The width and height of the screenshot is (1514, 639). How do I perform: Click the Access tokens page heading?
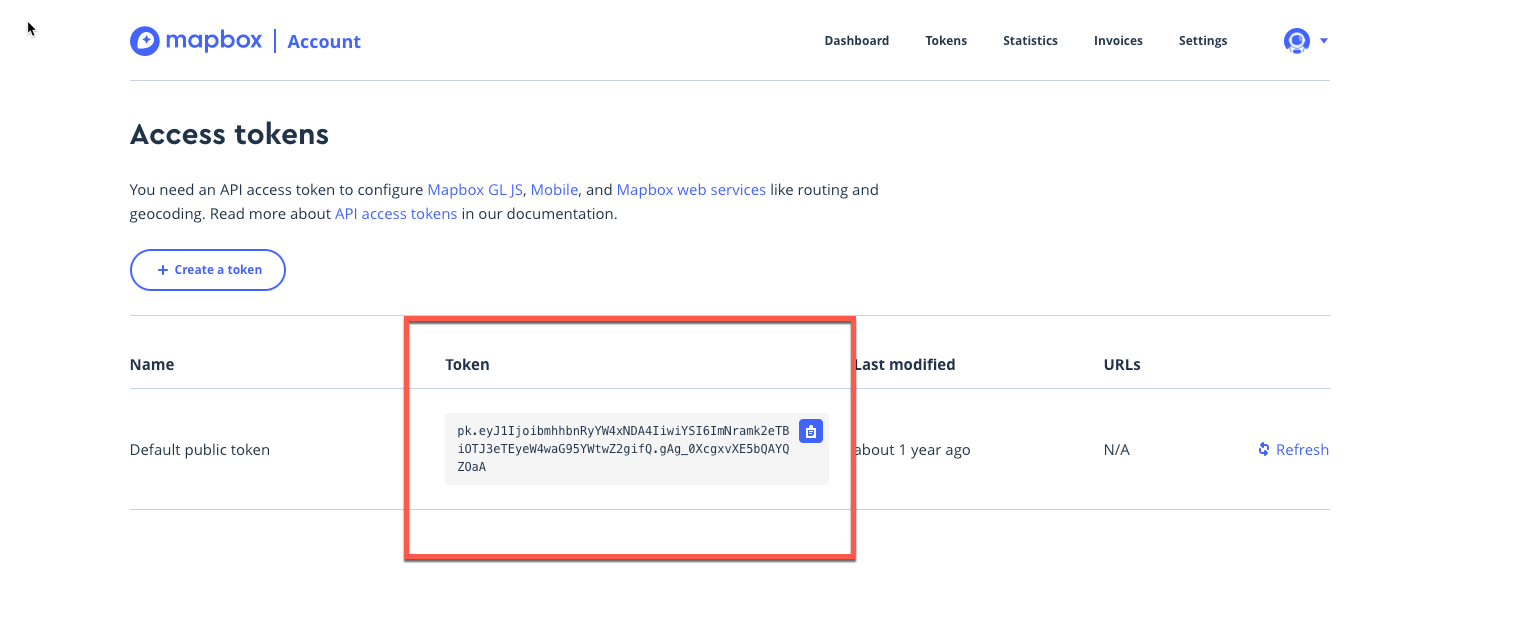click(x=229, y=134)
